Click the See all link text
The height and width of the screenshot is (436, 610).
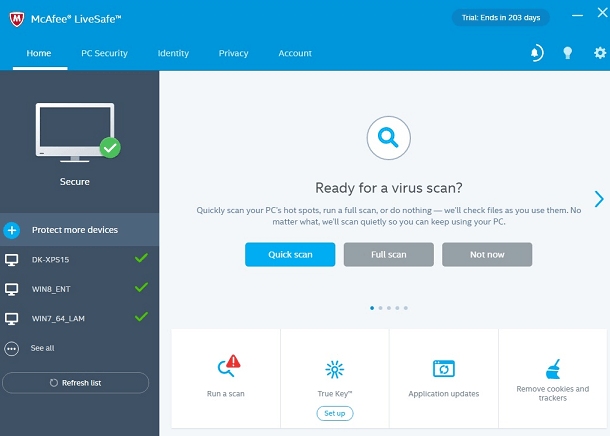(x=42, y=348)
